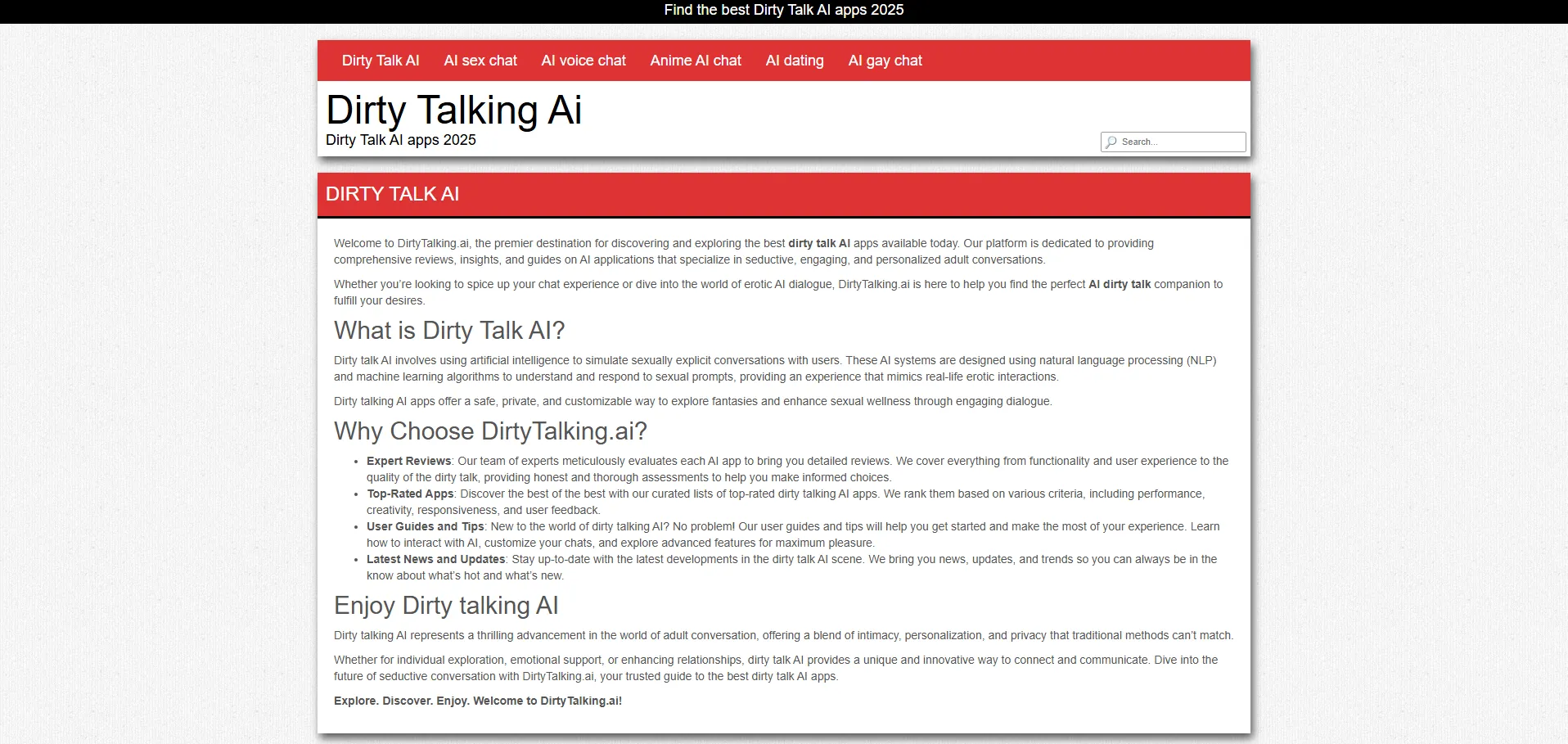
Task: Click the Latest News and Updates bullet label
Action: click(x=435, y=559)
